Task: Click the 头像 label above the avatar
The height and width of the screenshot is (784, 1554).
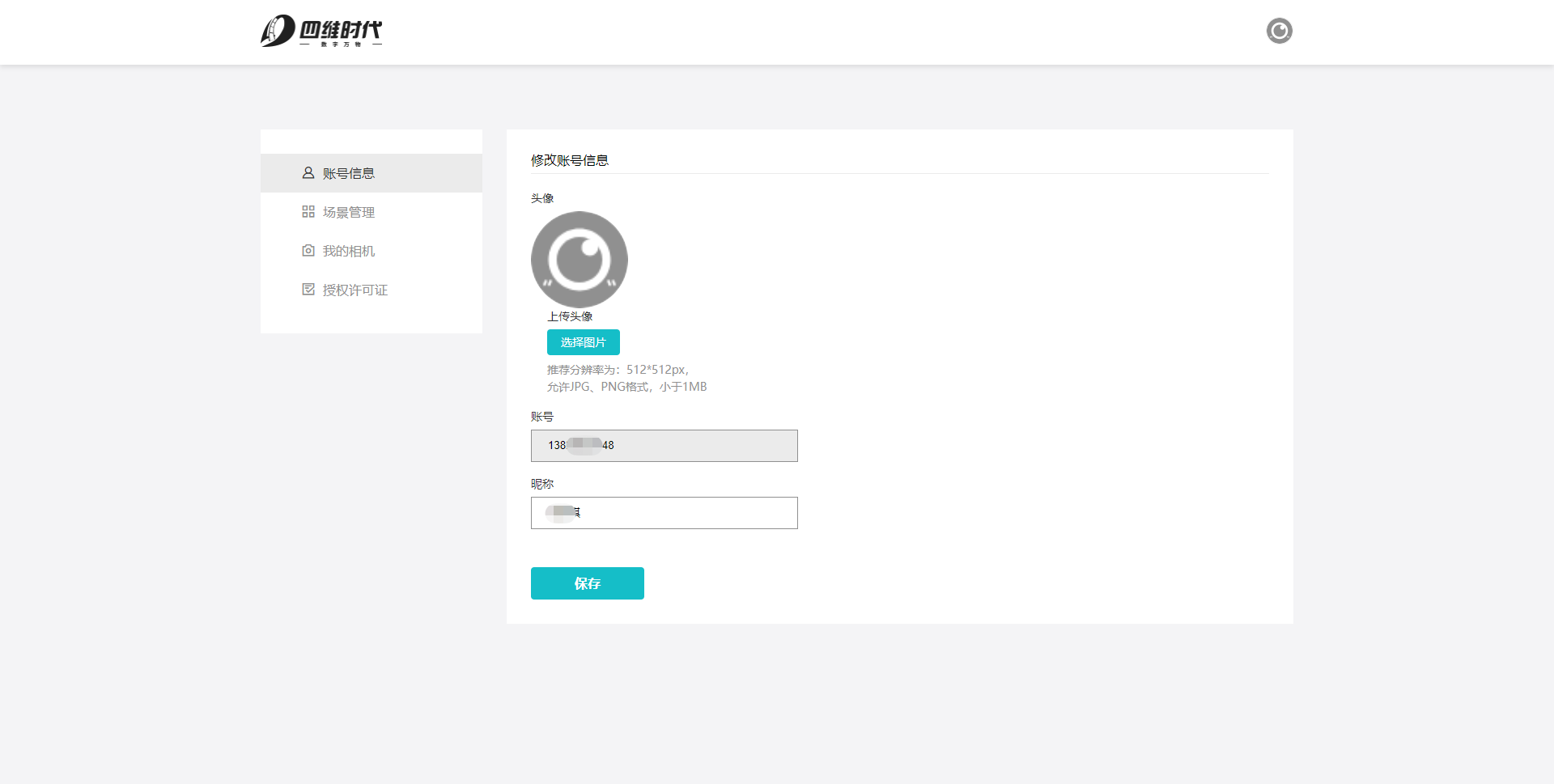Action: coord(542,198)
